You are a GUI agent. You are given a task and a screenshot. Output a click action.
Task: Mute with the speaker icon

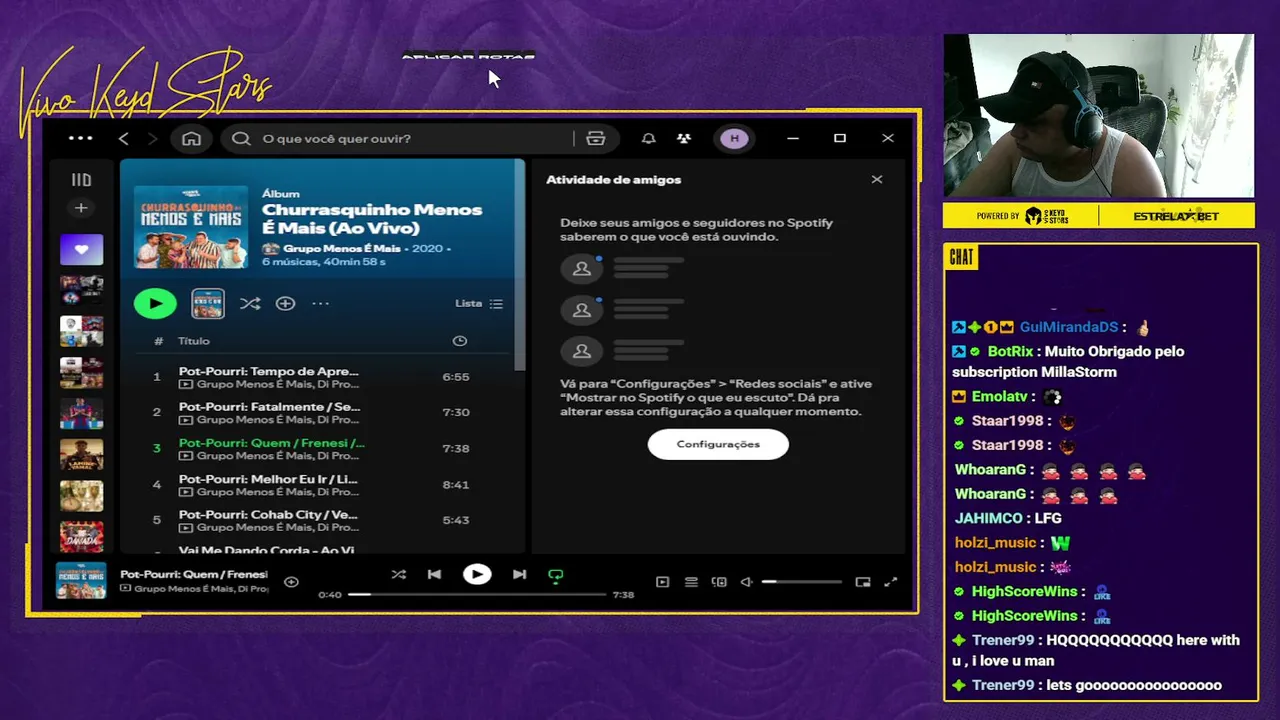click(746, 582)
